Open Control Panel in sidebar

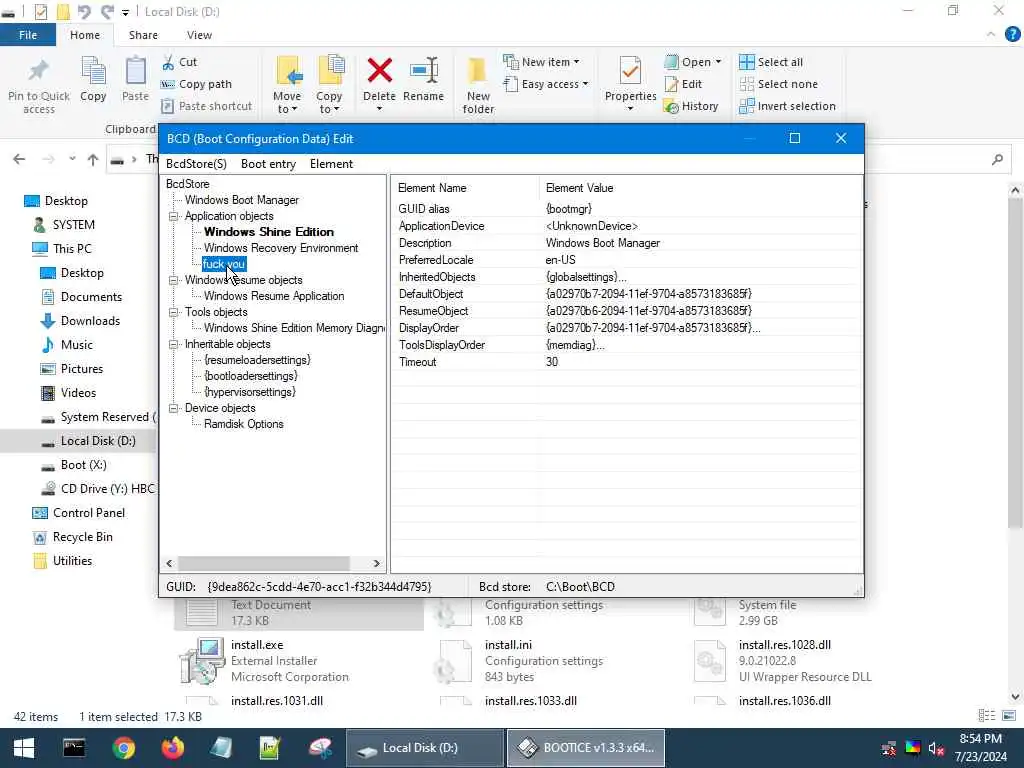coord(89,513)
